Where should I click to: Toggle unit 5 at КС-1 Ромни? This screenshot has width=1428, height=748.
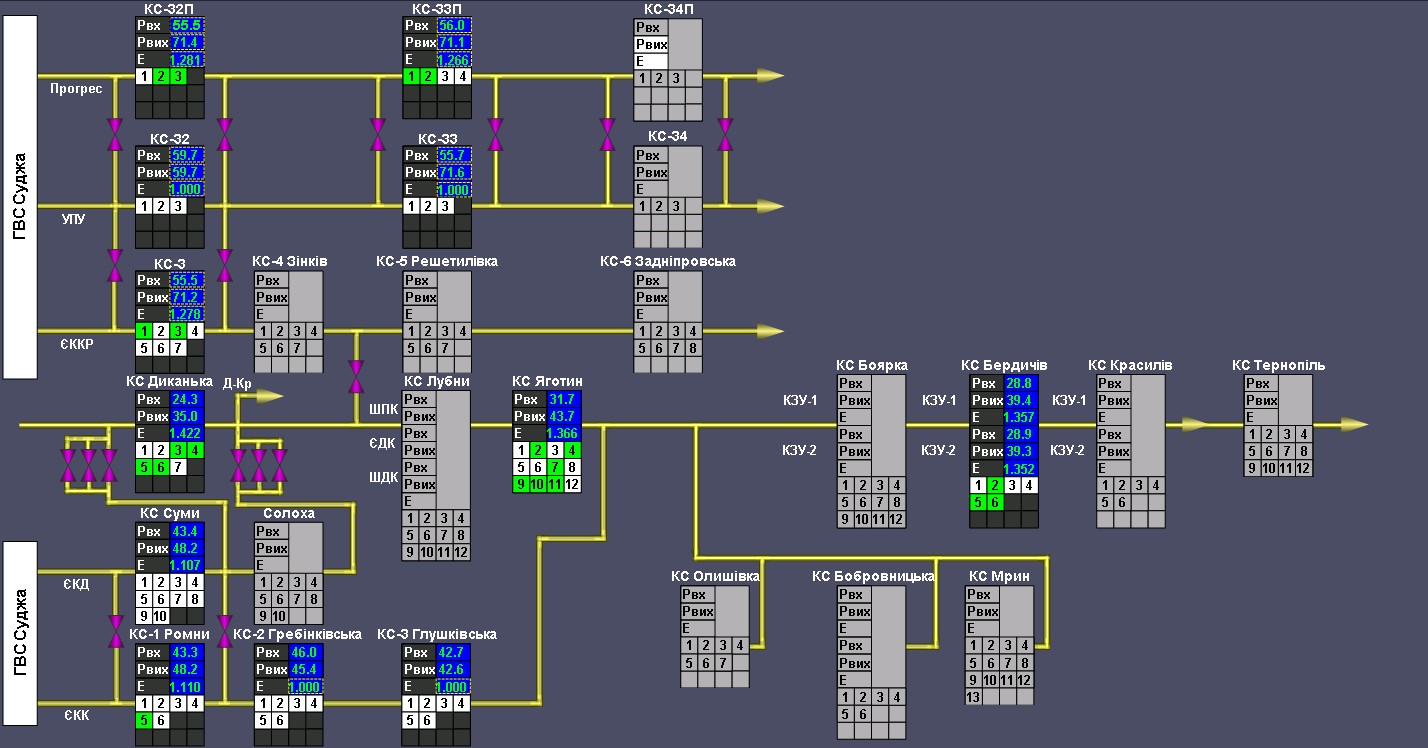[x=145, y=720]
